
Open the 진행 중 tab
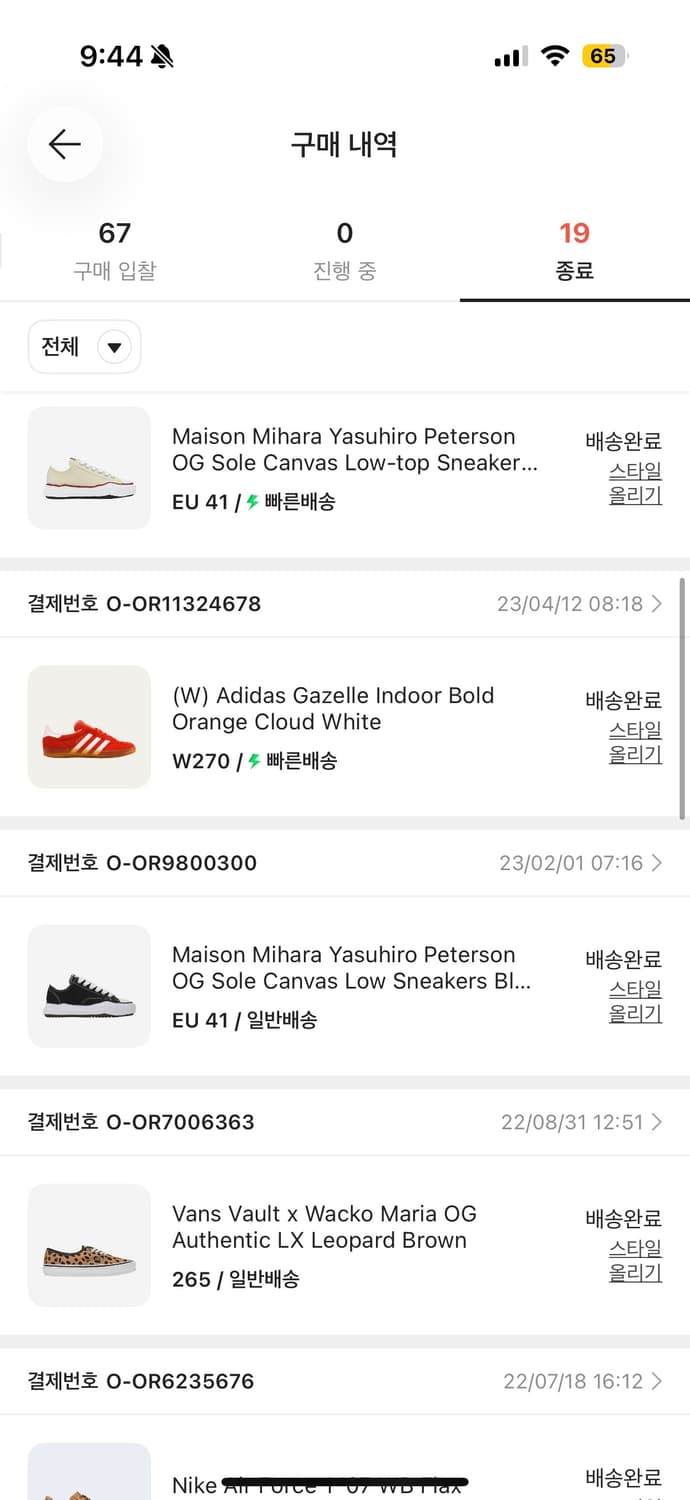coord(345,243)
